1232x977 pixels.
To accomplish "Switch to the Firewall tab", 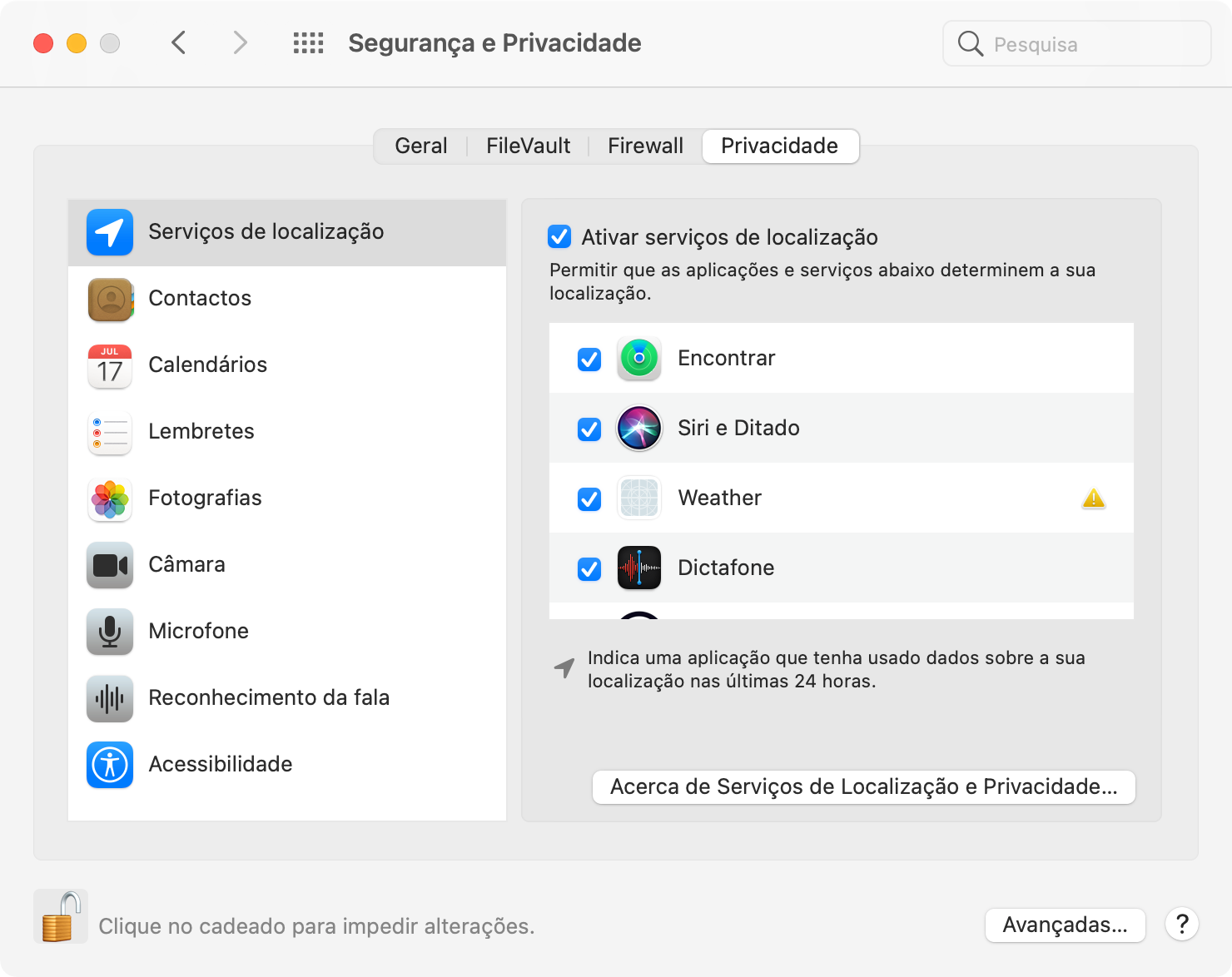I will [x=645, y=146].
